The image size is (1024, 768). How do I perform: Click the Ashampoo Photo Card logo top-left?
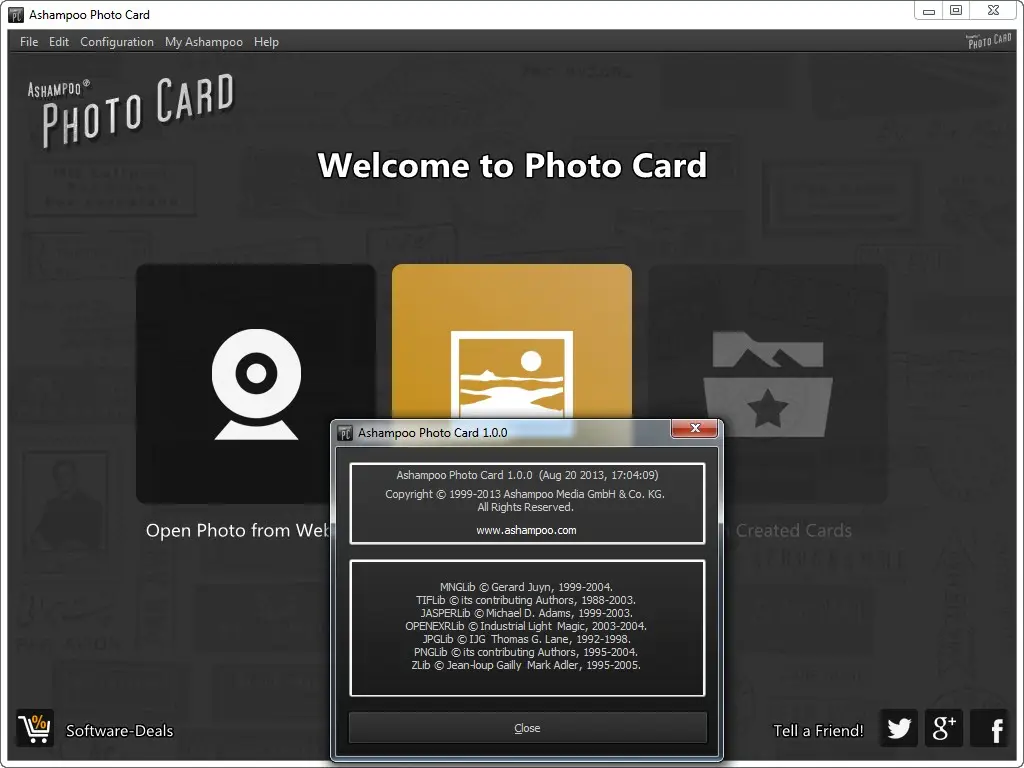click(129, 110)
